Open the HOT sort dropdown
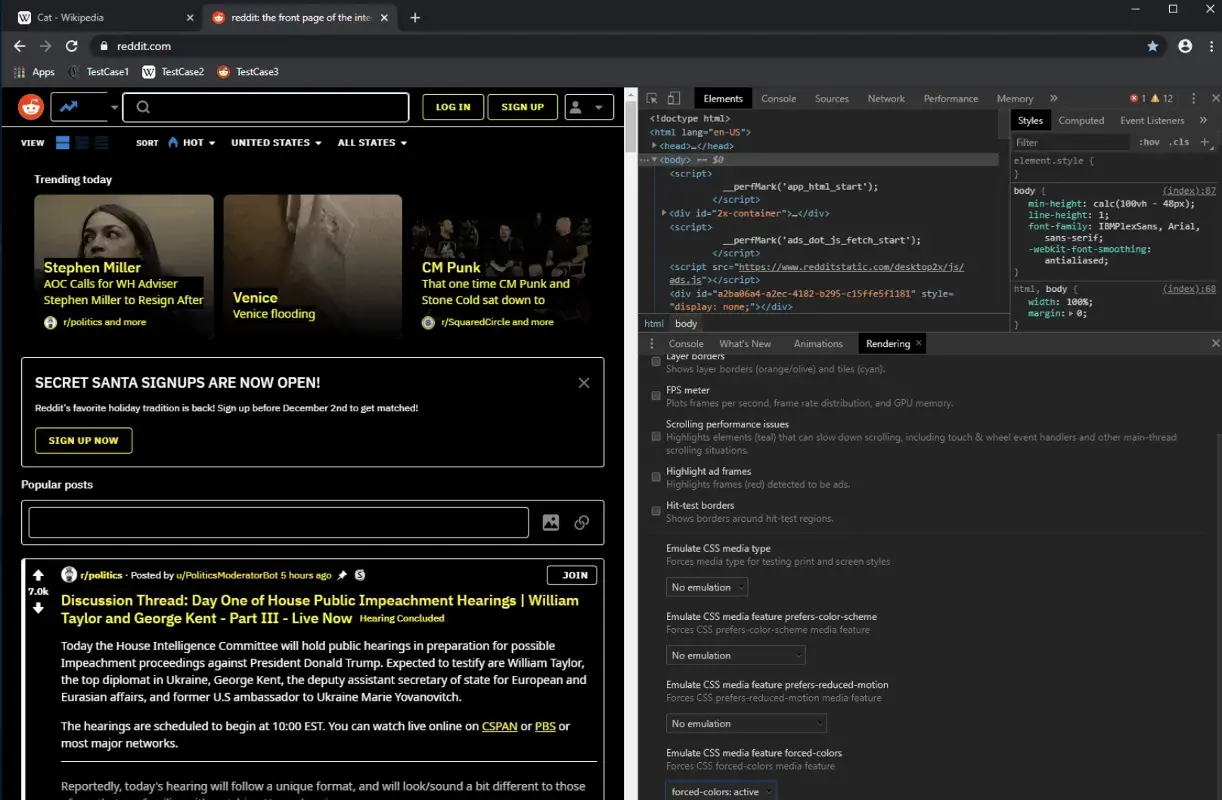Screen dimensions: 1222x800 tap(192, 143)
